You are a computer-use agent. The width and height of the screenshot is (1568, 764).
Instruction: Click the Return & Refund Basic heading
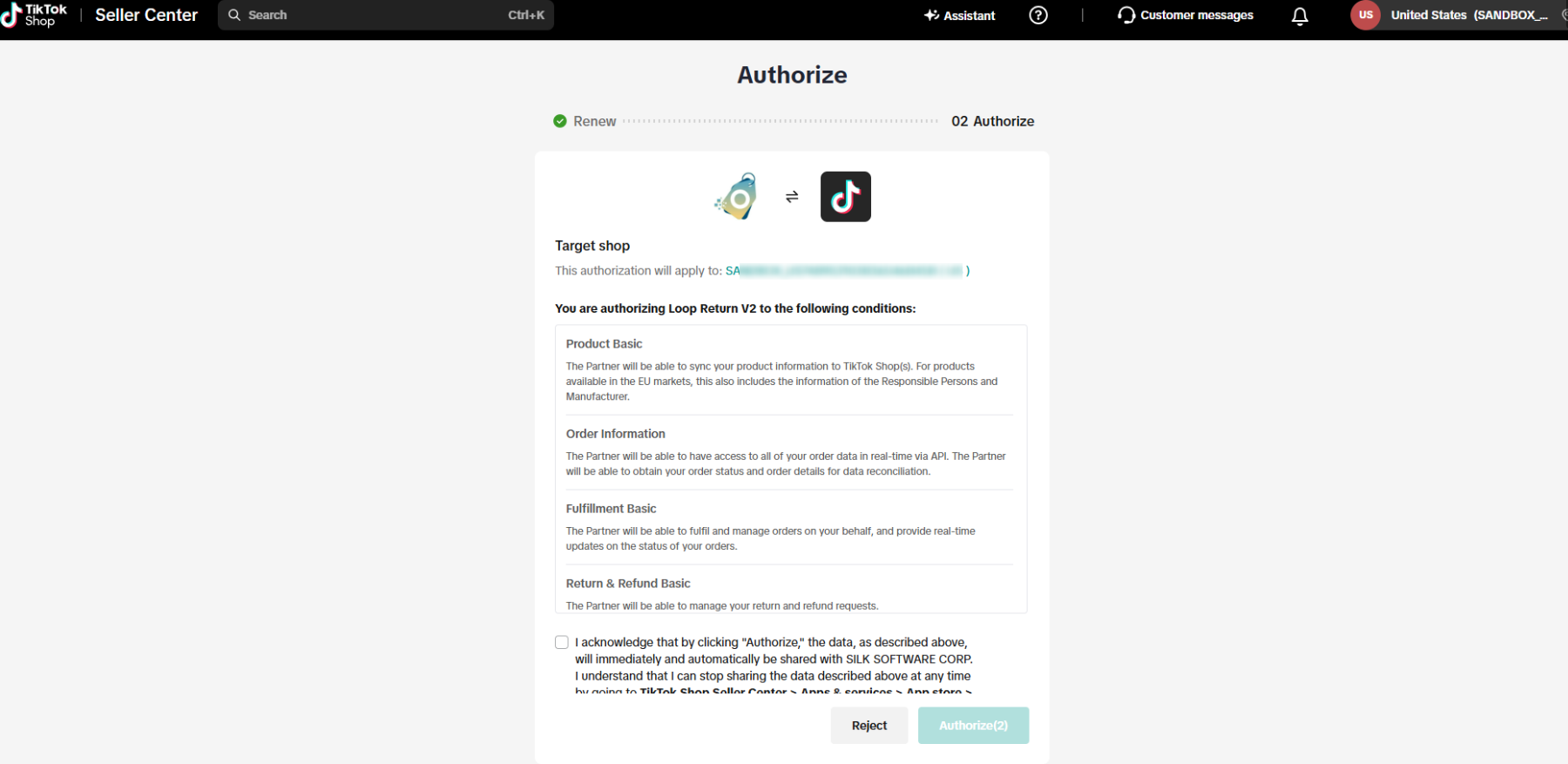(x=628, y=584)
